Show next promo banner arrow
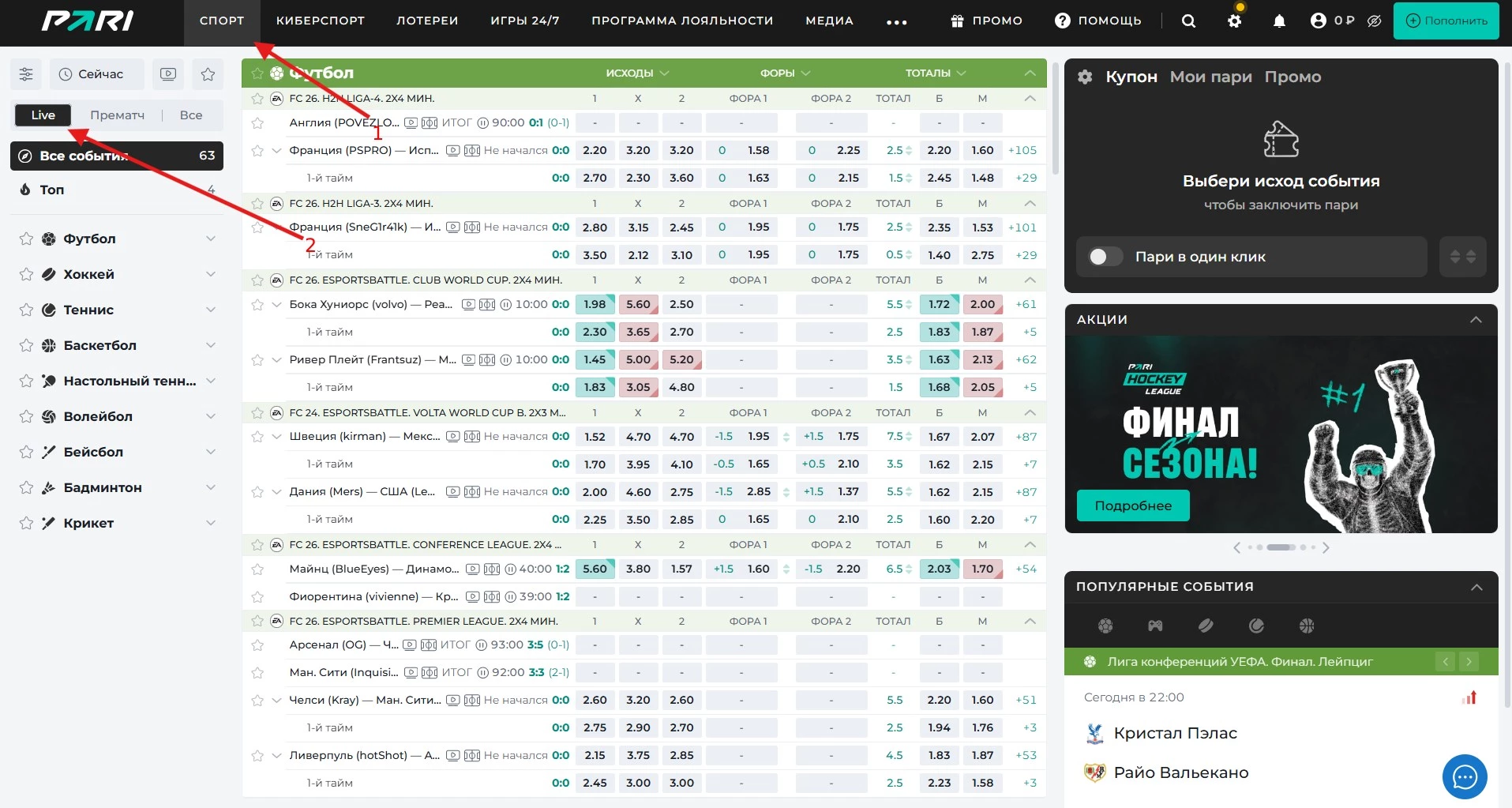 (x=1326, y=547)
